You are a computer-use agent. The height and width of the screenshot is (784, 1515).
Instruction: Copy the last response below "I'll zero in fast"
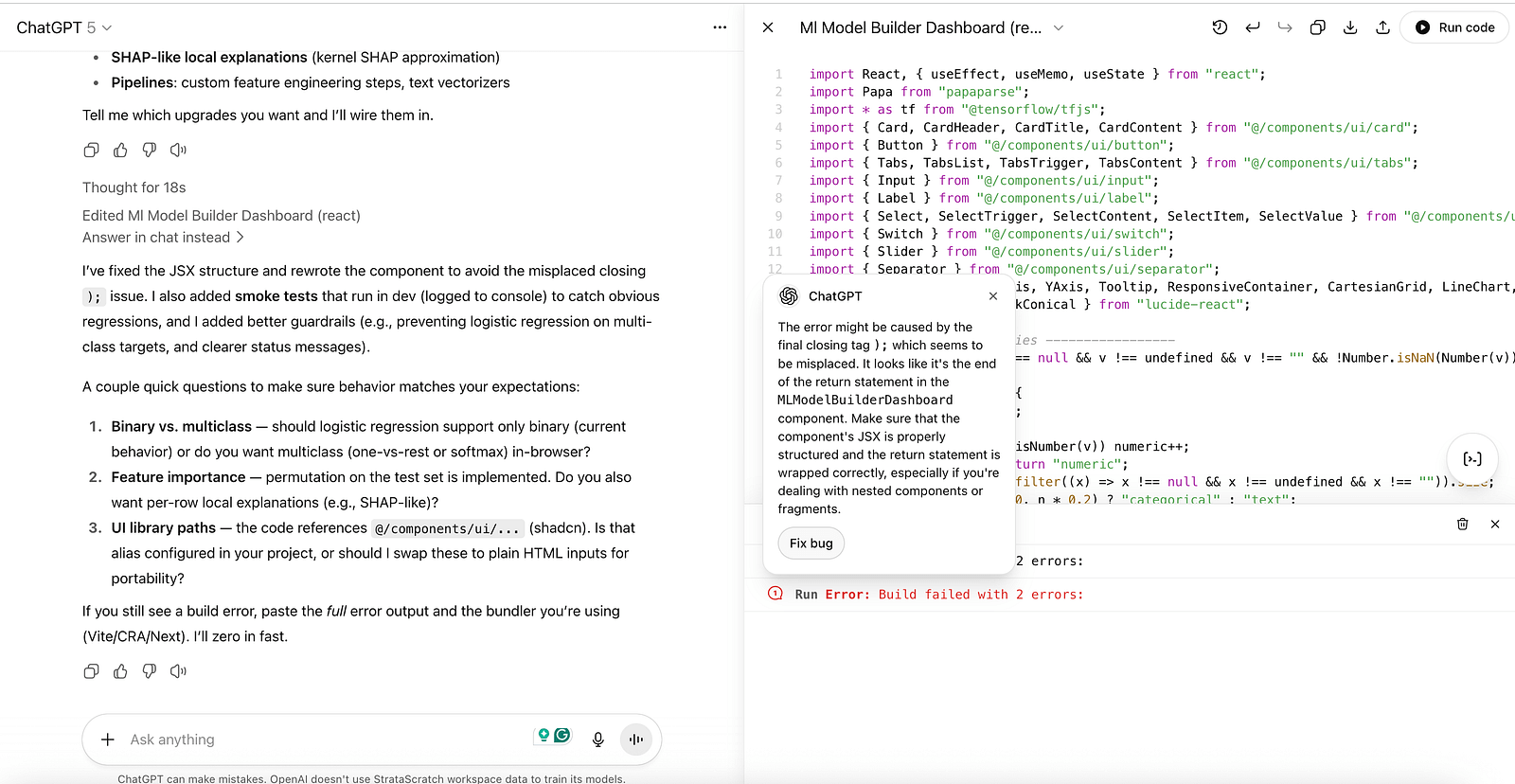91,671
